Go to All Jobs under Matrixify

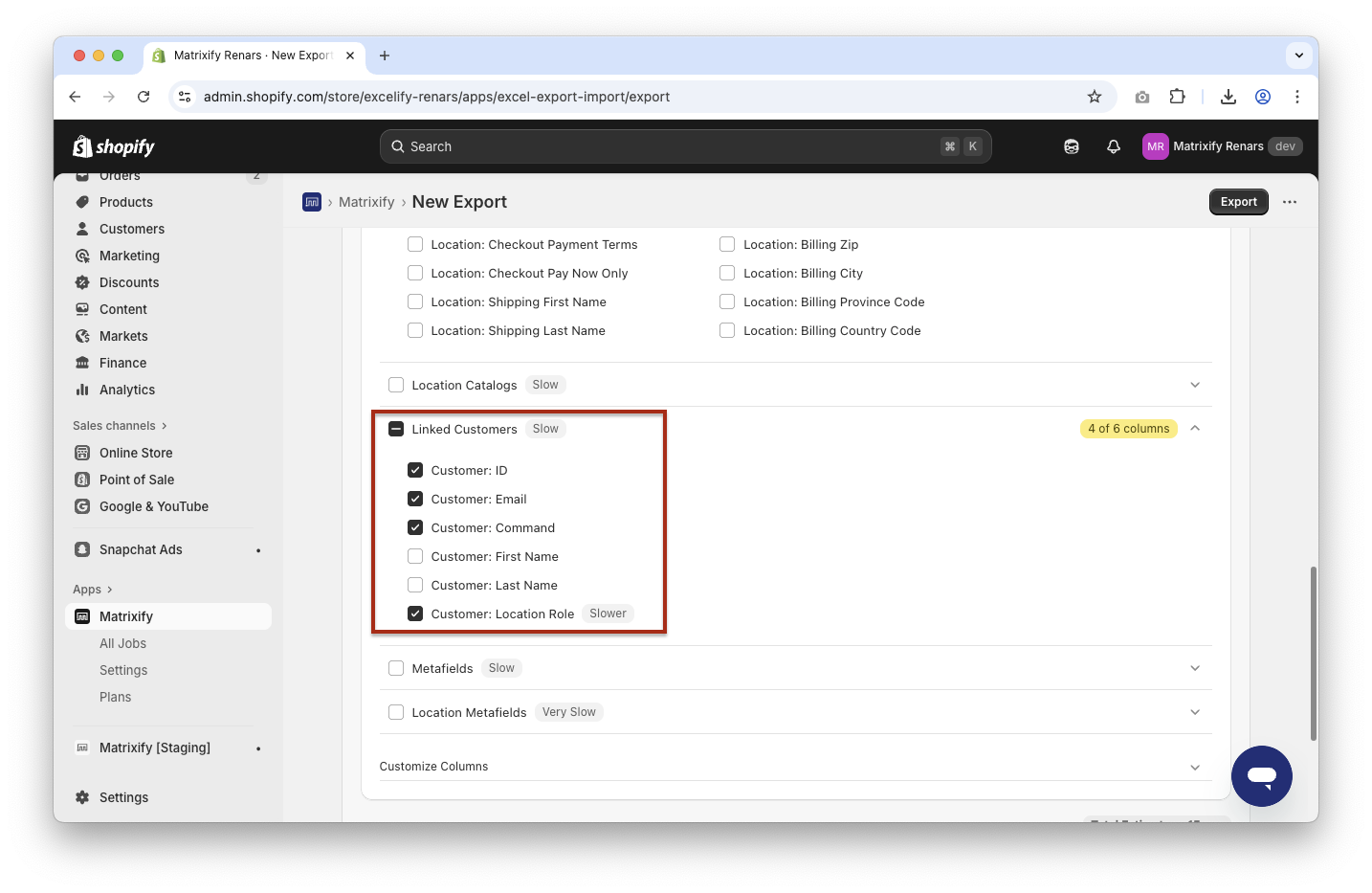pyautogui.click(x=122, y=643)
